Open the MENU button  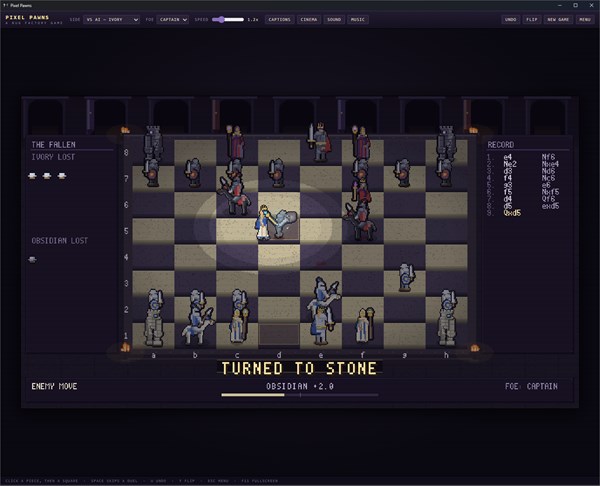click(585, 20)
